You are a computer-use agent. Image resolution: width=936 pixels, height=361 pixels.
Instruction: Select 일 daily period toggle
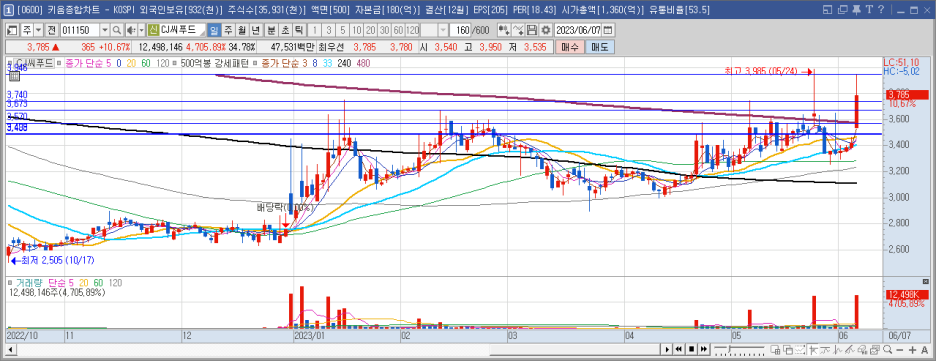(214, 30)
